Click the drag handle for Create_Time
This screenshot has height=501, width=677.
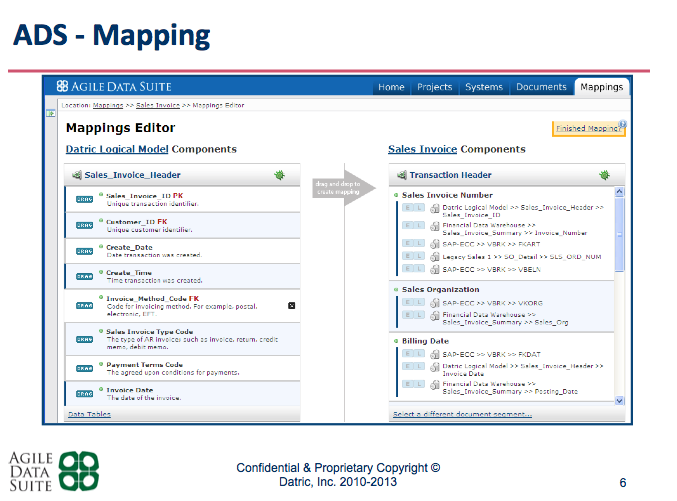[84, 276]
